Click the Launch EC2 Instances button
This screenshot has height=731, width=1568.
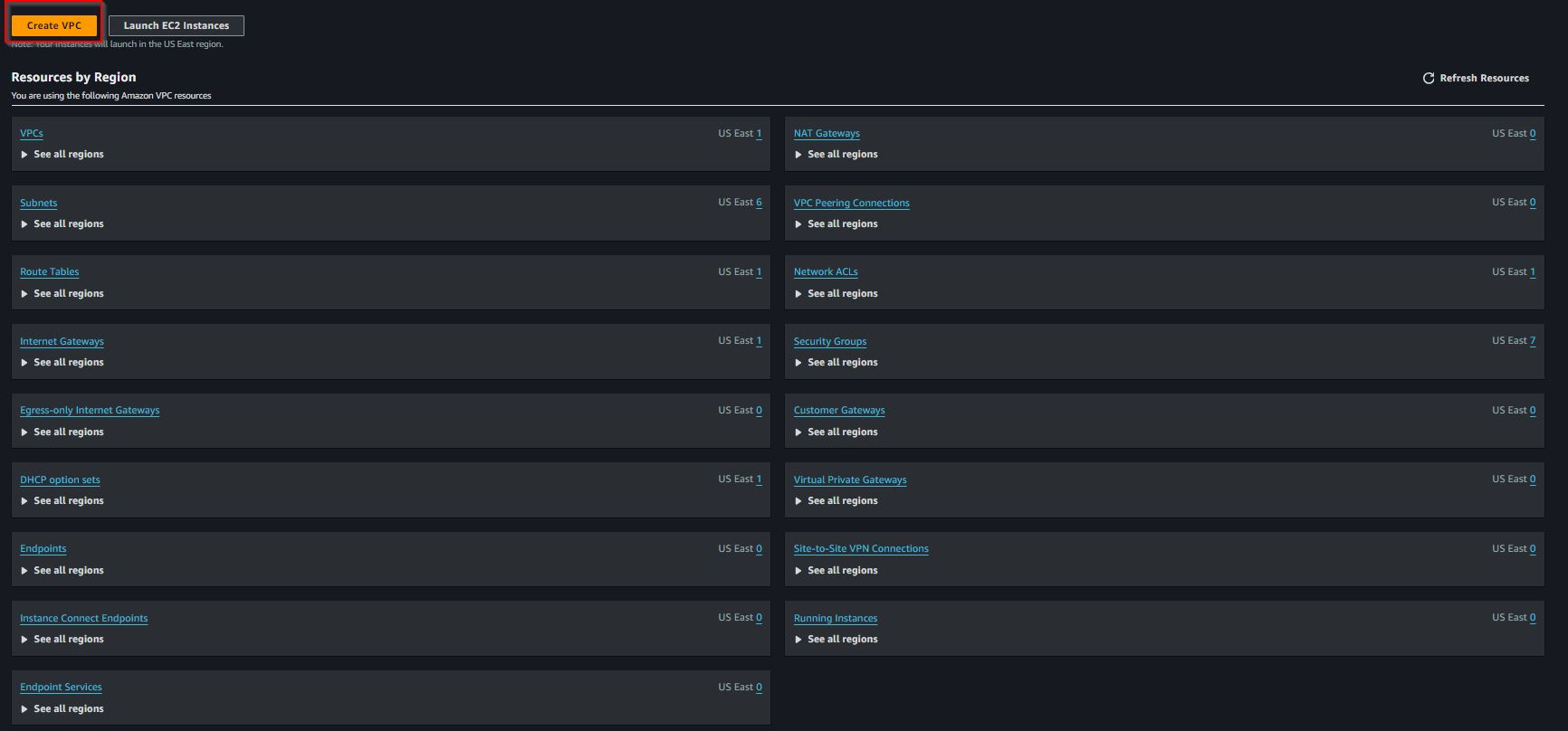pos(177,25)
